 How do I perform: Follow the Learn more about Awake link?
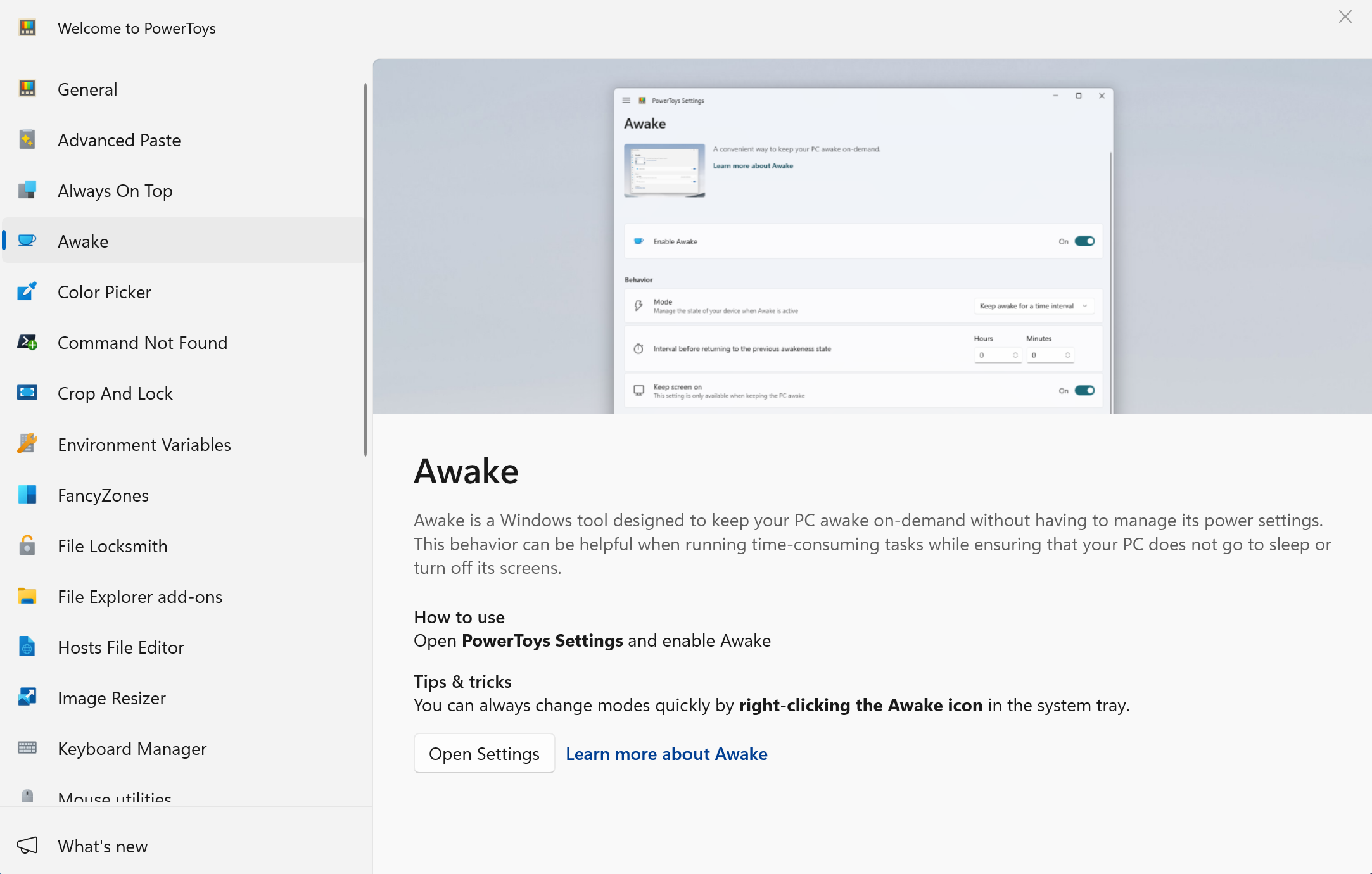666,754
